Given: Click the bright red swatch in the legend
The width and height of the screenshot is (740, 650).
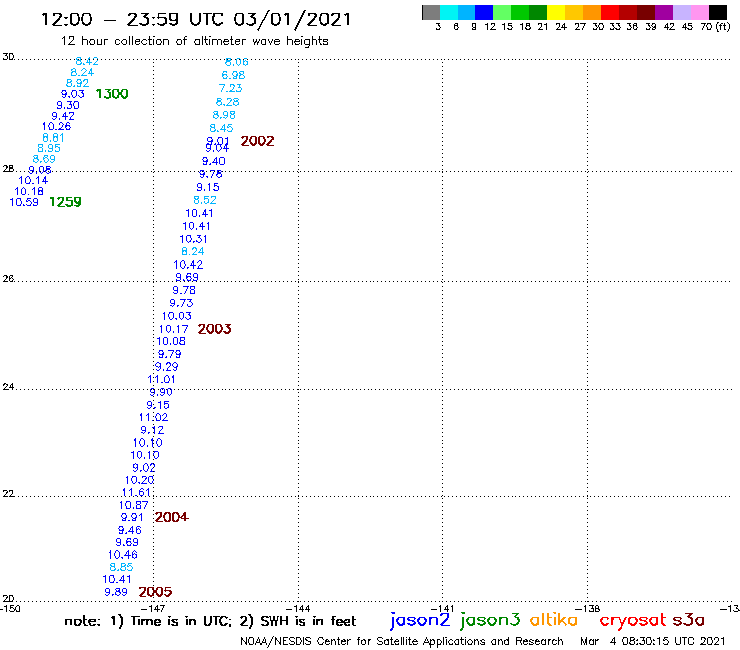Looking at the screenshot, I should (609, 12).
